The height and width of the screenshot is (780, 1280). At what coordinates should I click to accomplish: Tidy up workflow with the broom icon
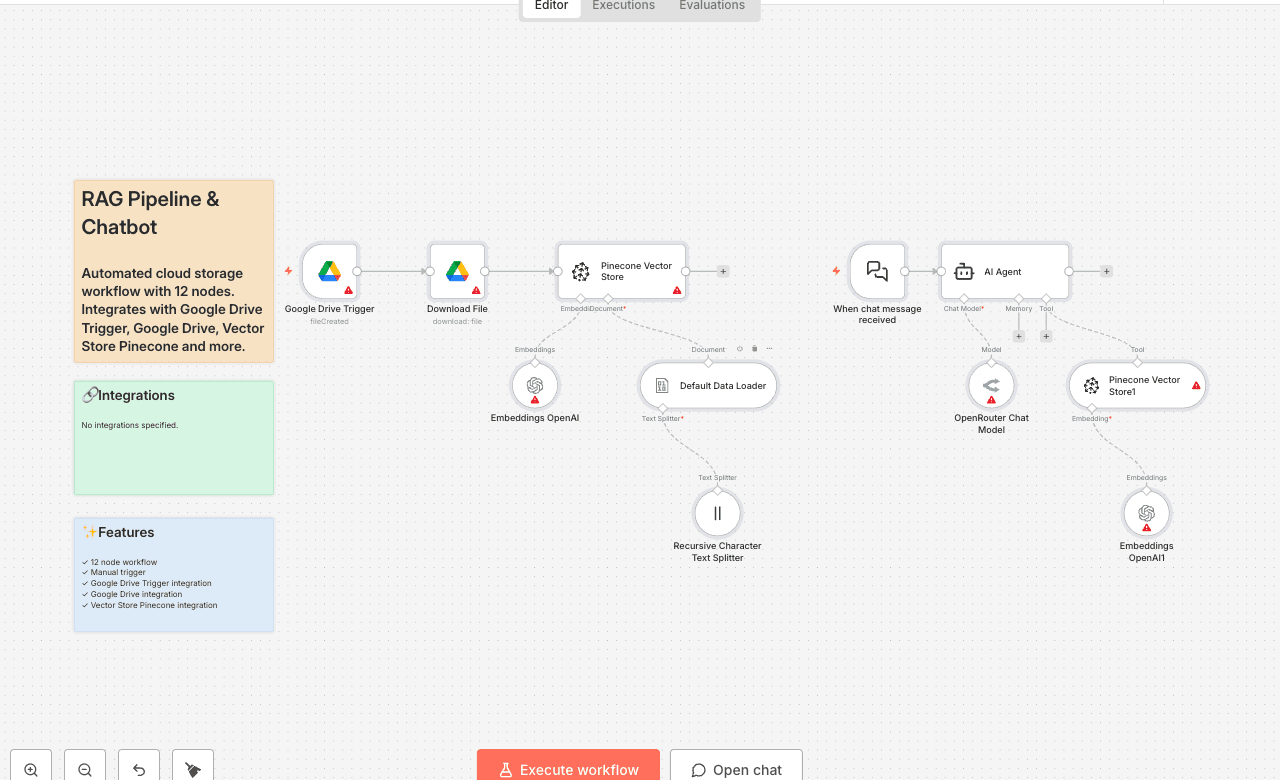click(x=192, y=766)
